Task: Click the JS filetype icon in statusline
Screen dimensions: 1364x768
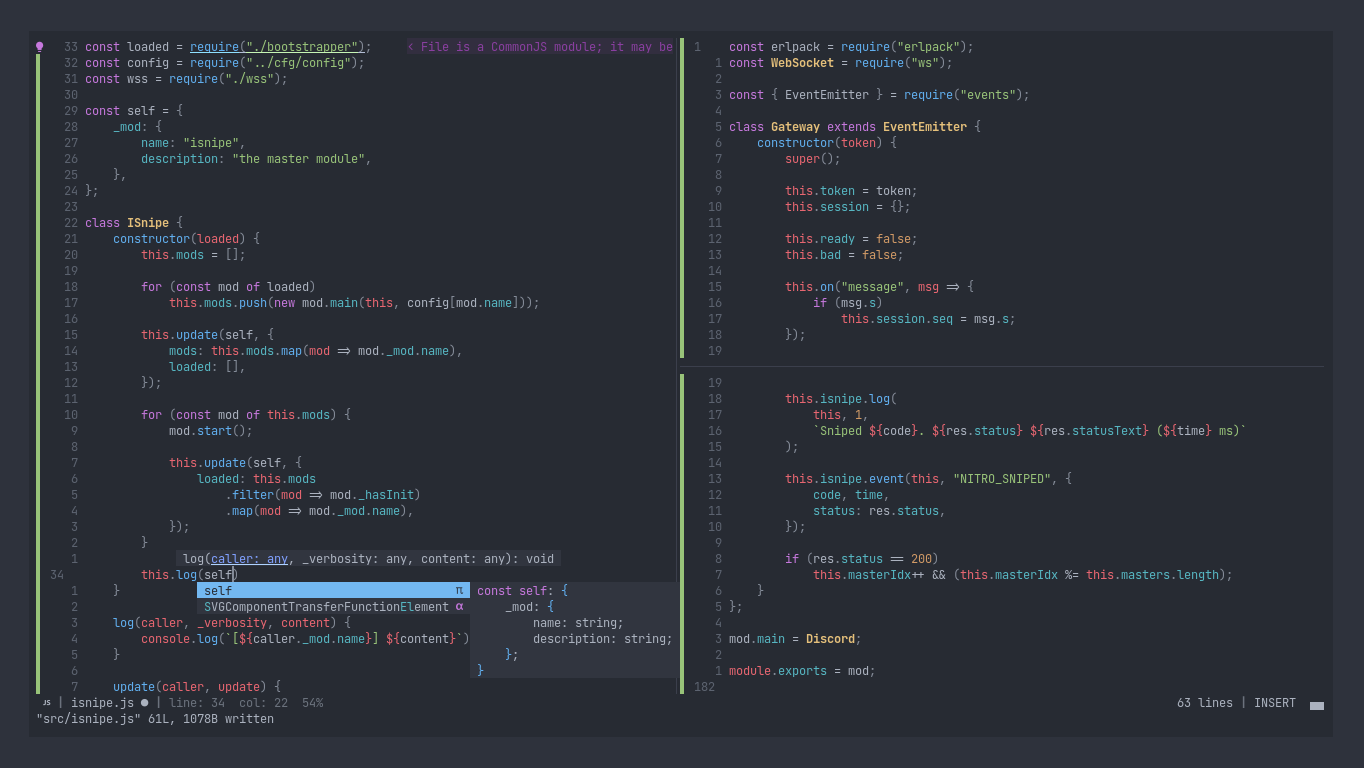Action: [46, 703]
